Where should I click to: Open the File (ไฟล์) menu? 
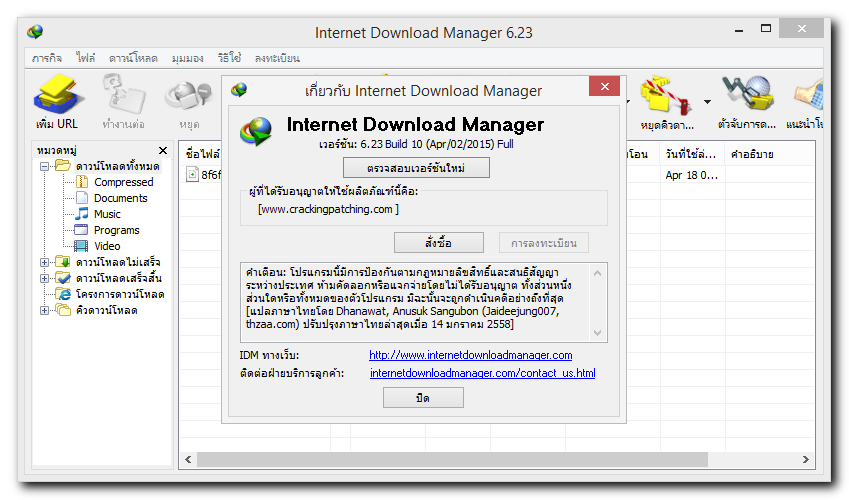click(x=86, y=57)
